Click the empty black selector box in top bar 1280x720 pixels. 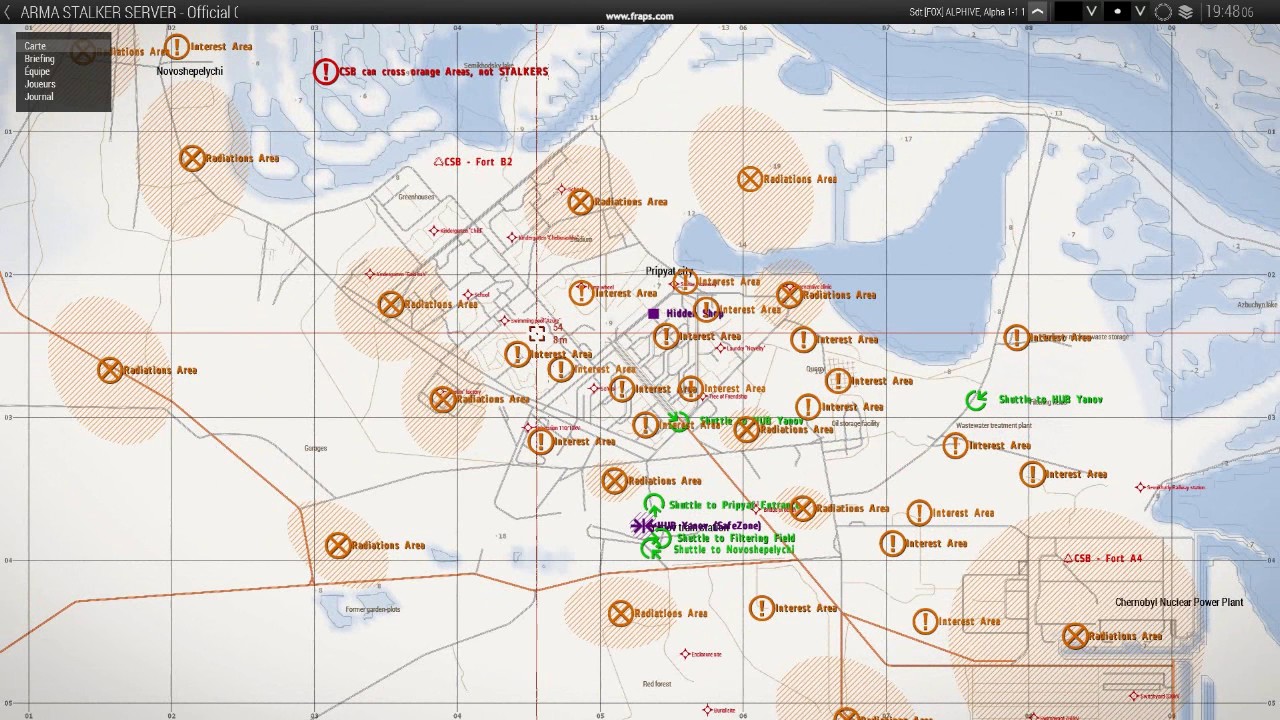click(x=1068, y=12)
